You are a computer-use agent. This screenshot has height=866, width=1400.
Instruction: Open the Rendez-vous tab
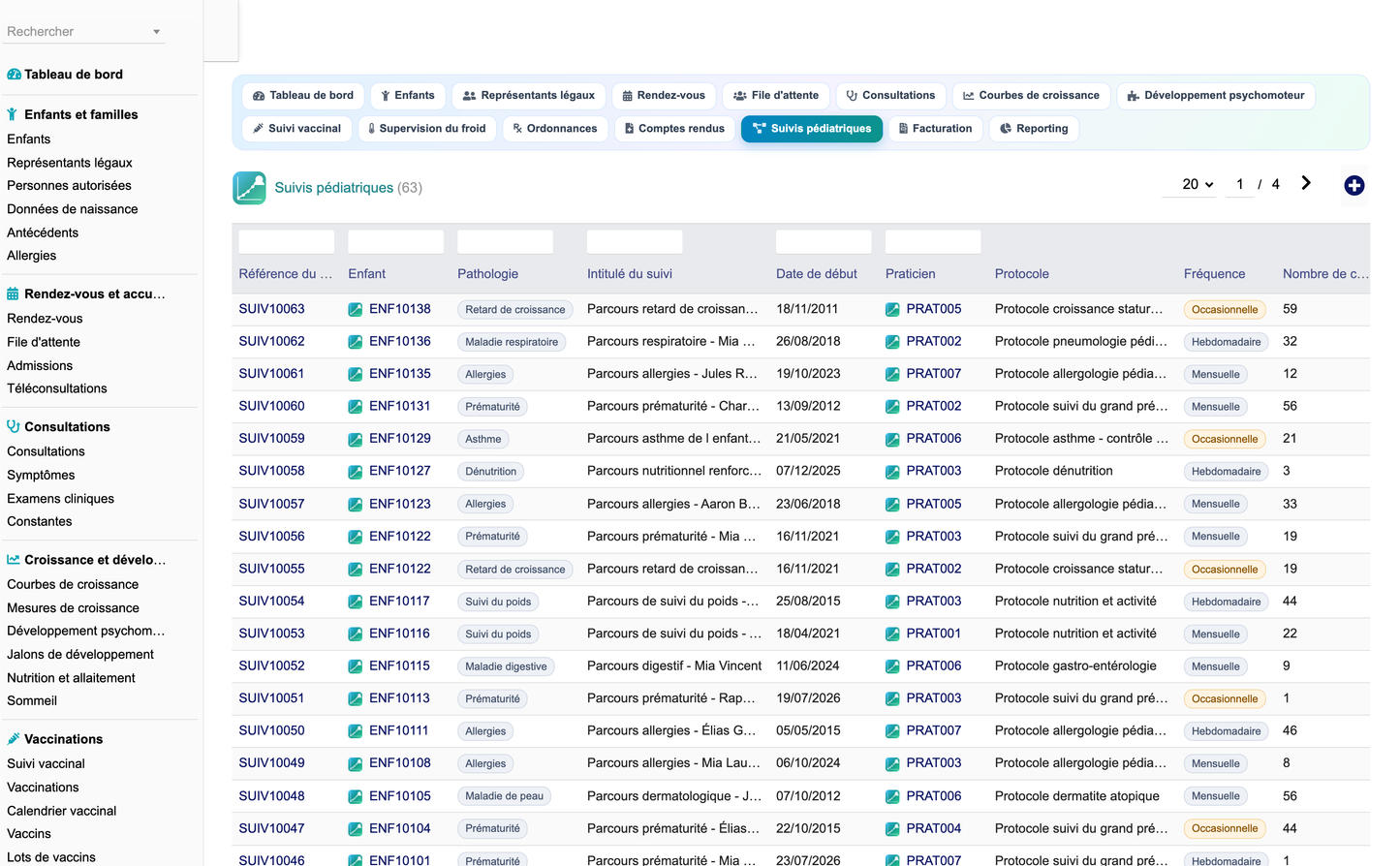(x=664, y=96)
